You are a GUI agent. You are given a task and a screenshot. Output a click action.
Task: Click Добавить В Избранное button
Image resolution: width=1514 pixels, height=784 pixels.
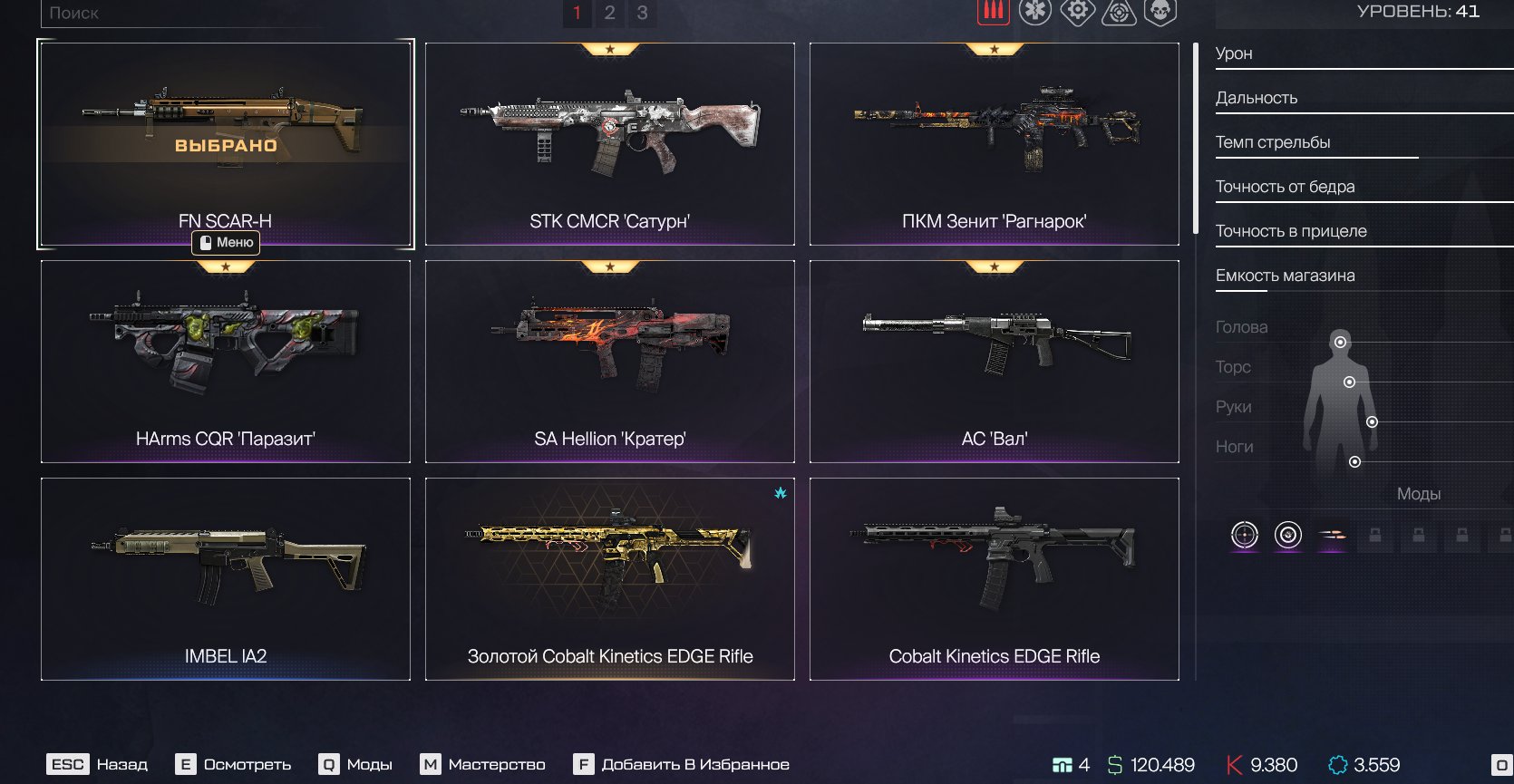point(682,765)
